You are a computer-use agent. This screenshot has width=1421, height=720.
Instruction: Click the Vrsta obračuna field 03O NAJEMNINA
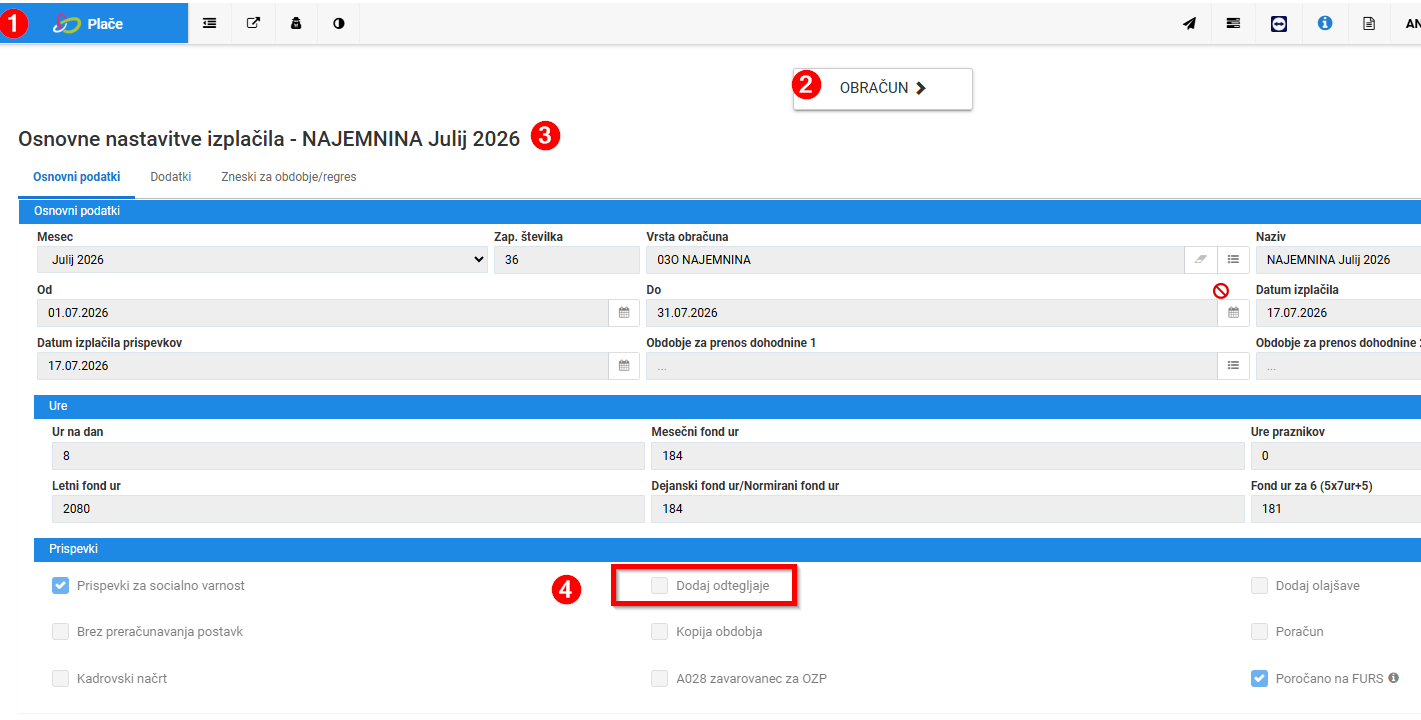coord(915,260)
